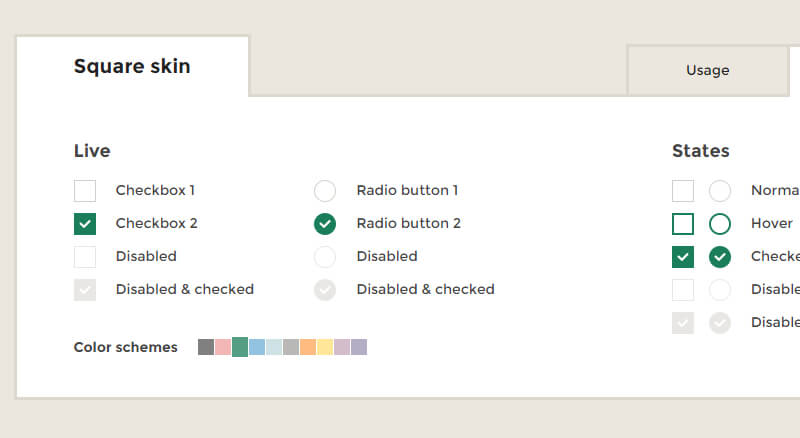Choose the selected green color scheme
The width and height of the screenshot is (800, 438).
tap(240, 347)
